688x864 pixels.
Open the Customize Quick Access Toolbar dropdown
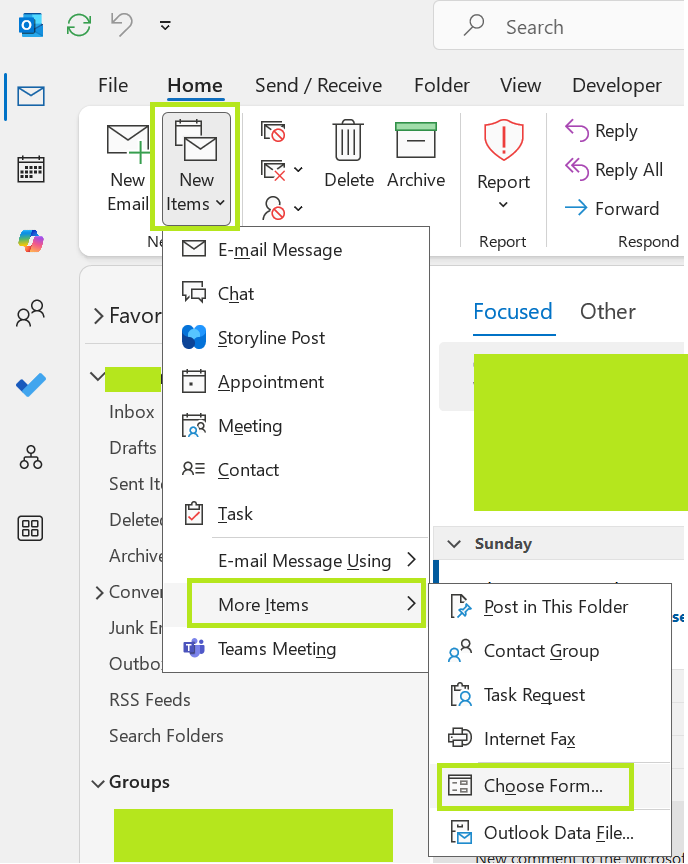(x=165, y=25)
